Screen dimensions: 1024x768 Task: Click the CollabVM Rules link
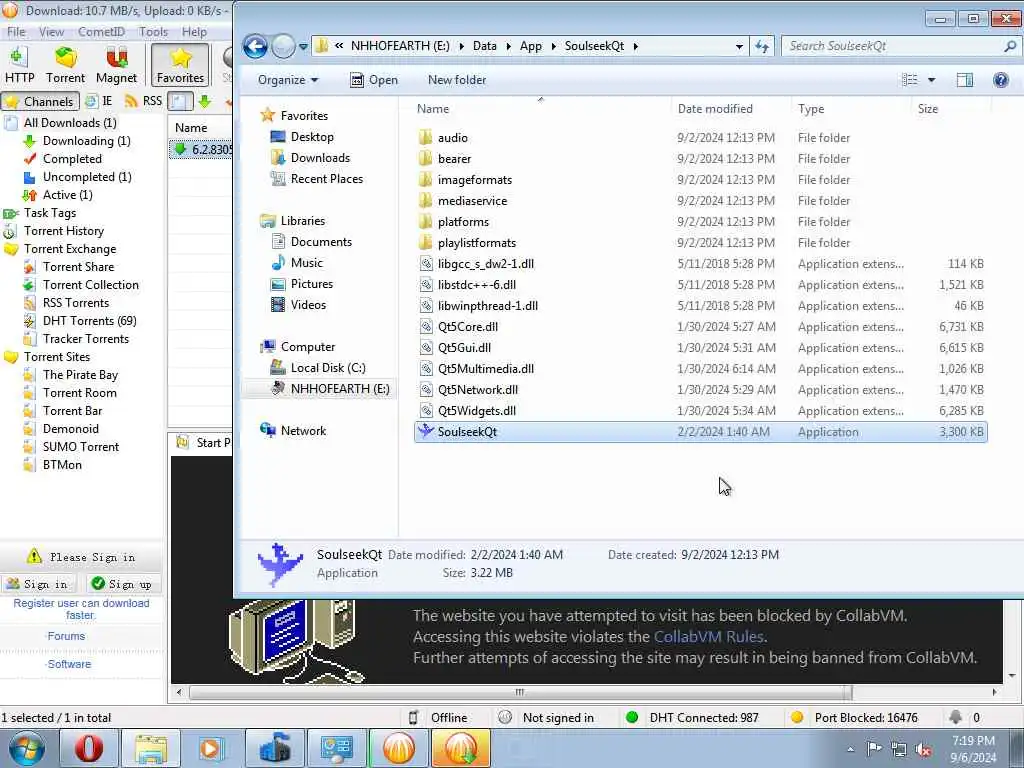(709, 637)
